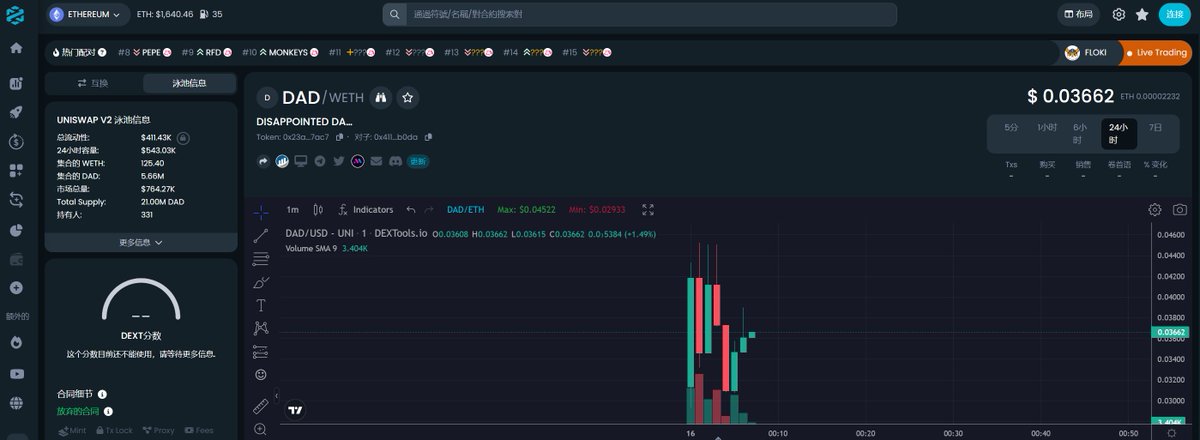Screen dimensions: 1200x440
Task: Open the website monitor icon for DAD
Action: pos(301,160)
